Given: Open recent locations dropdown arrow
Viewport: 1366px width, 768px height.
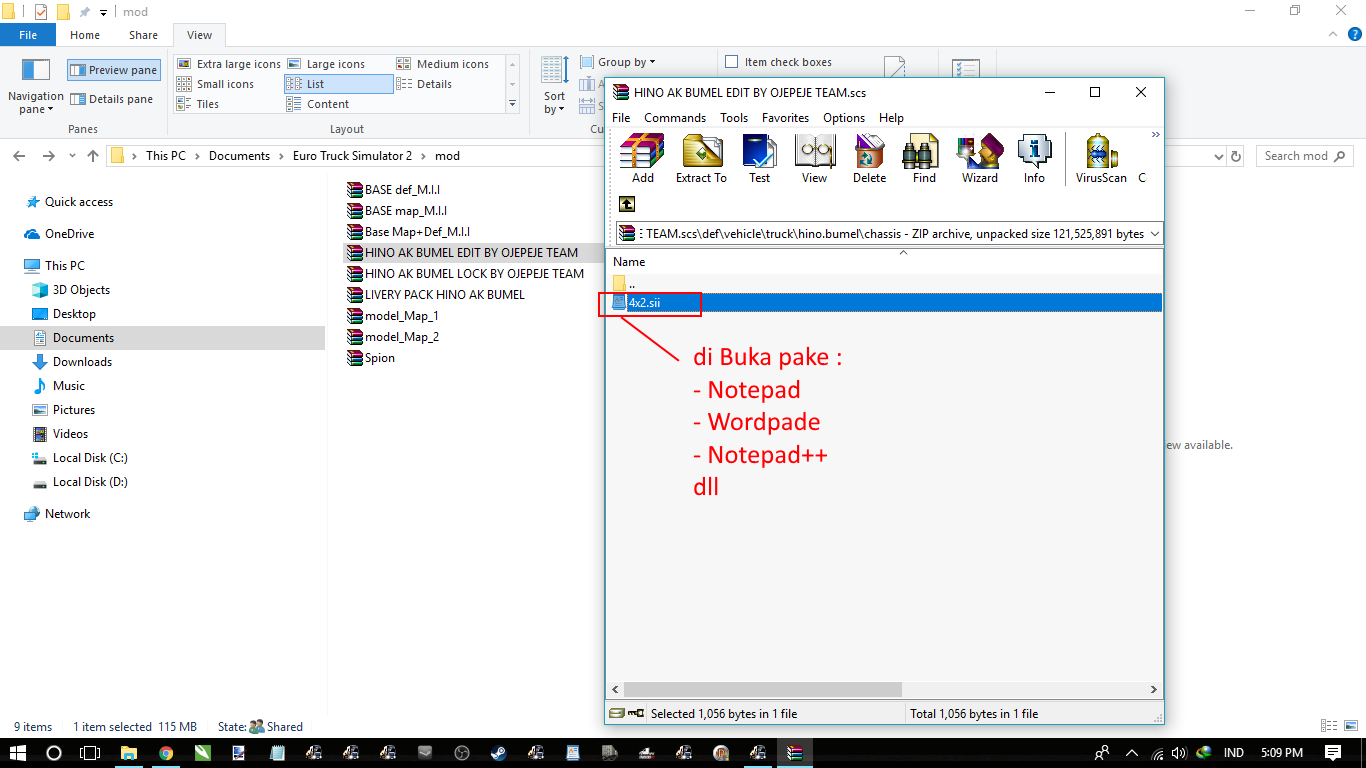Looking at the screenshot, I should point(72,156).
